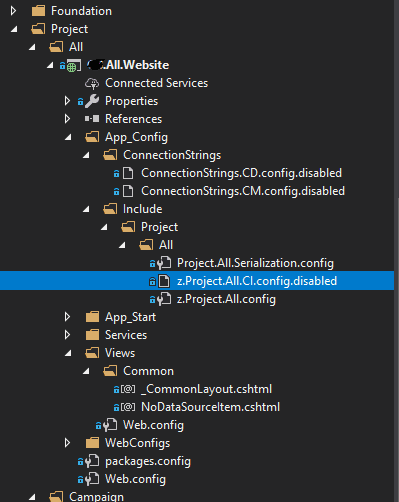Click the z.Project.All.config file icon

[164, 299]
